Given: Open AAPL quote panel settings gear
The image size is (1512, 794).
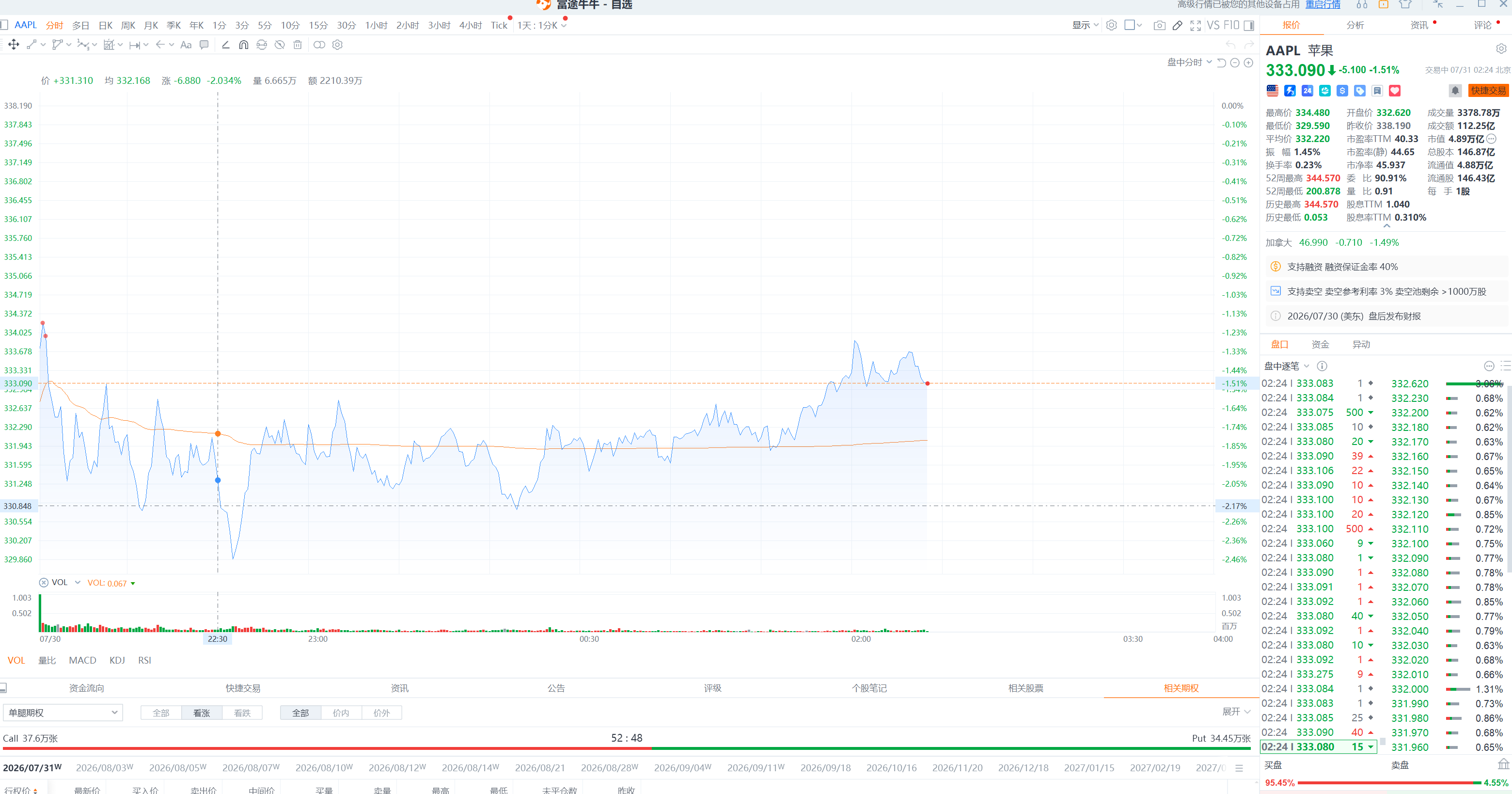Looking at the screenshot, I should 1501,49.
